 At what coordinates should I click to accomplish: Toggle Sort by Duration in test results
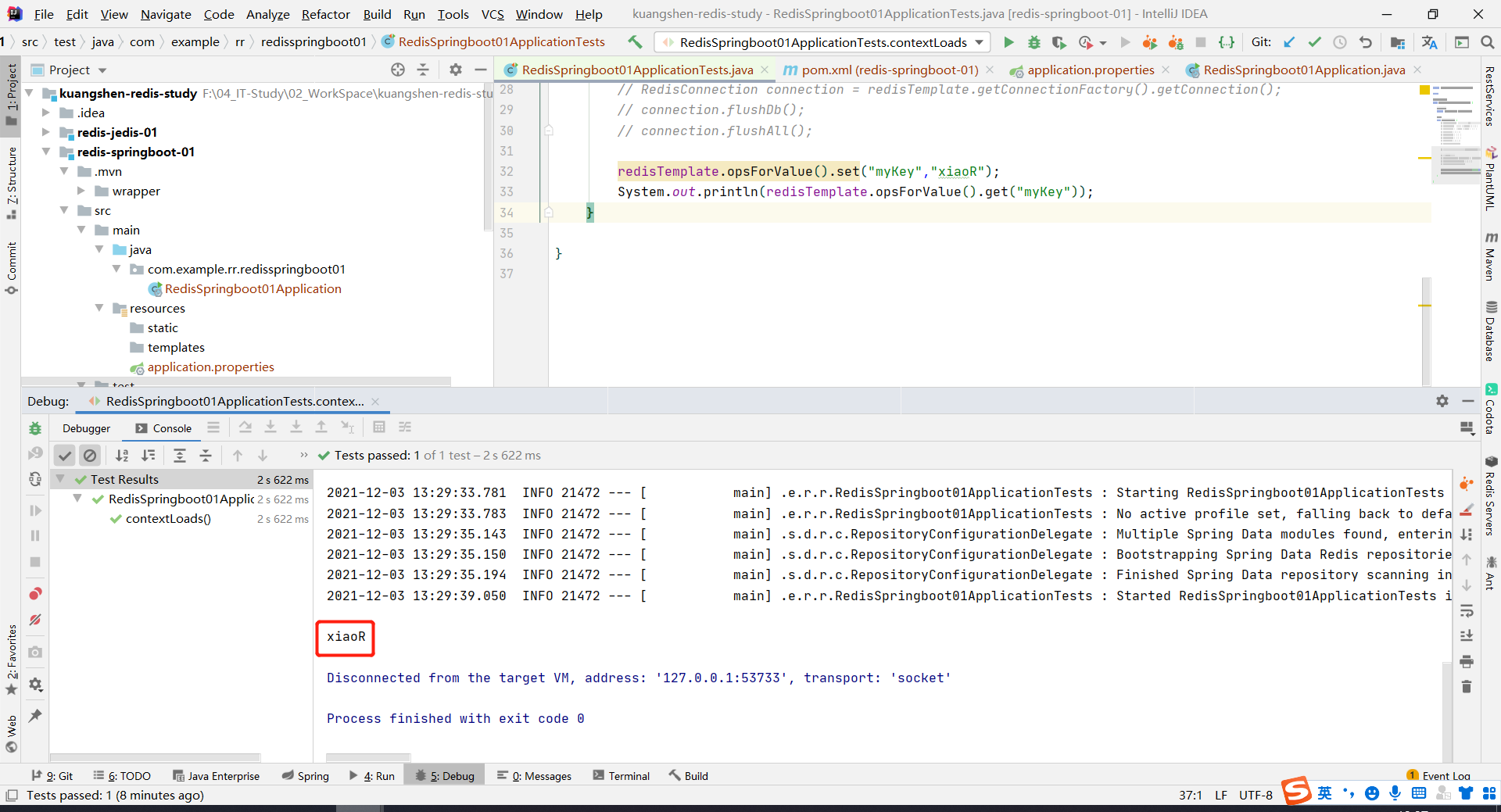point(148,455)
